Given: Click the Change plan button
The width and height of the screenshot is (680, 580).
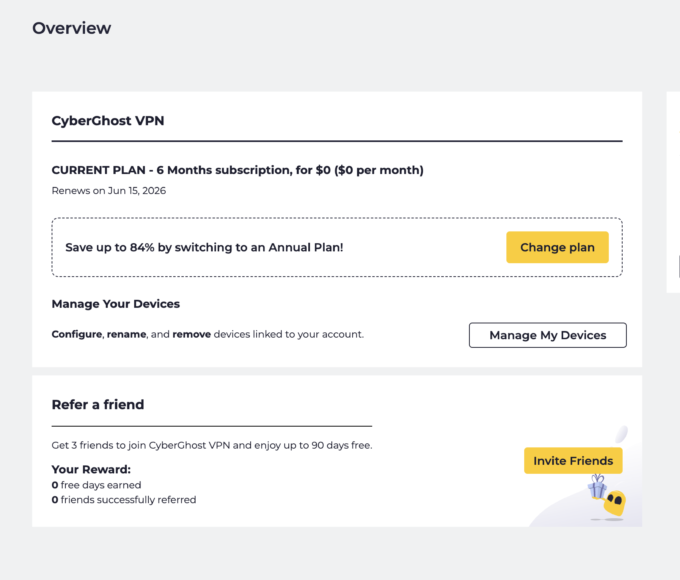Looking at the screenshot, I should coord(557,247).
